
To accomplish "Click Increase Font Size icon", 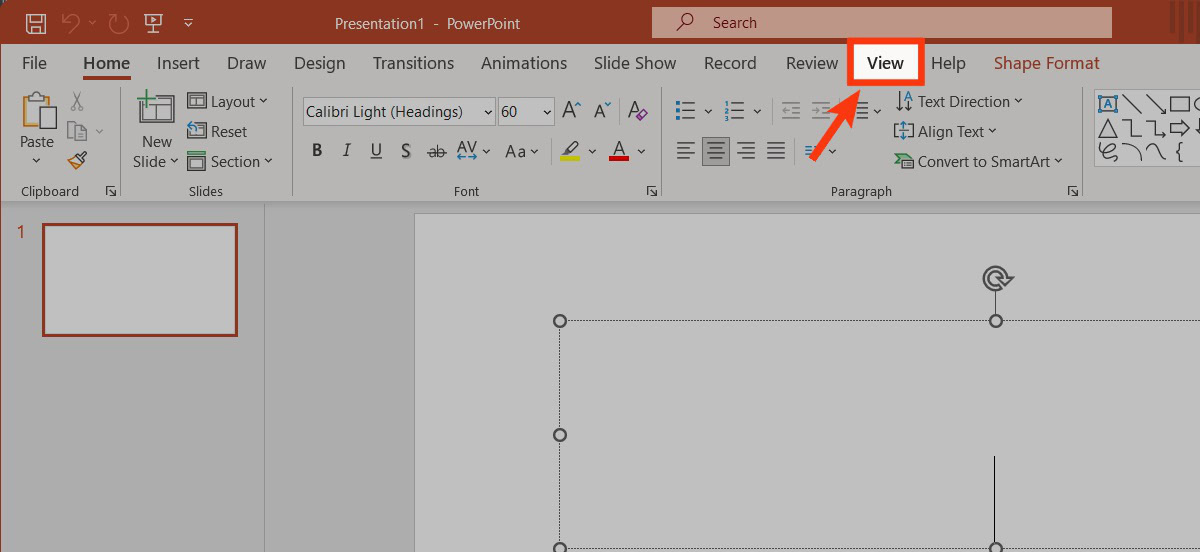I will tap(572, 111).
